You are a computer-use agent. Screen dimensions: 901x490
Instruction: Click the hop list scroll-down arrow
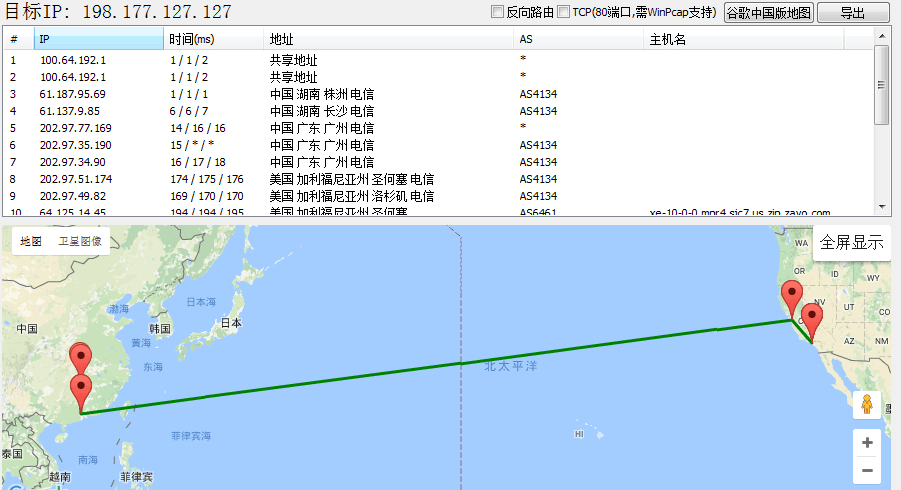(x=881, y=208)
